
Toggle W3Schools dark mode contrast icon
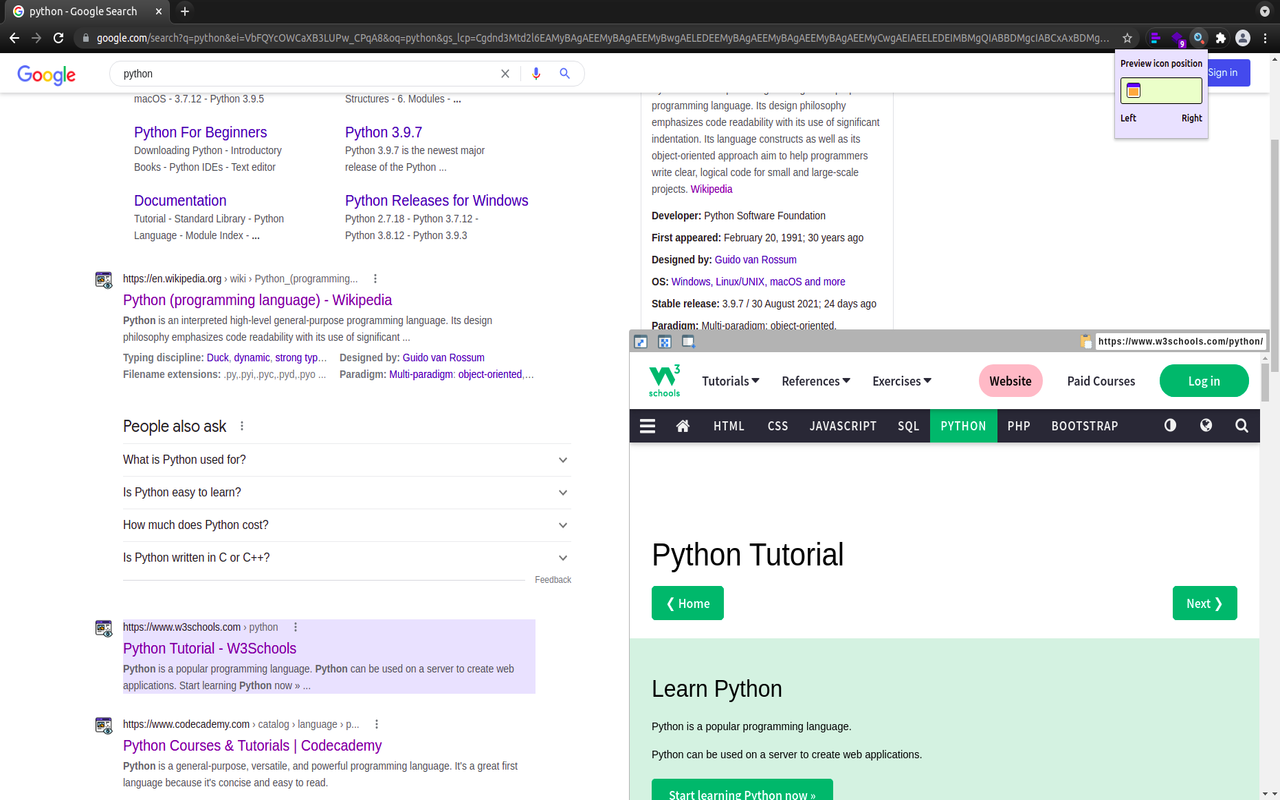(x=1170, y=426)
